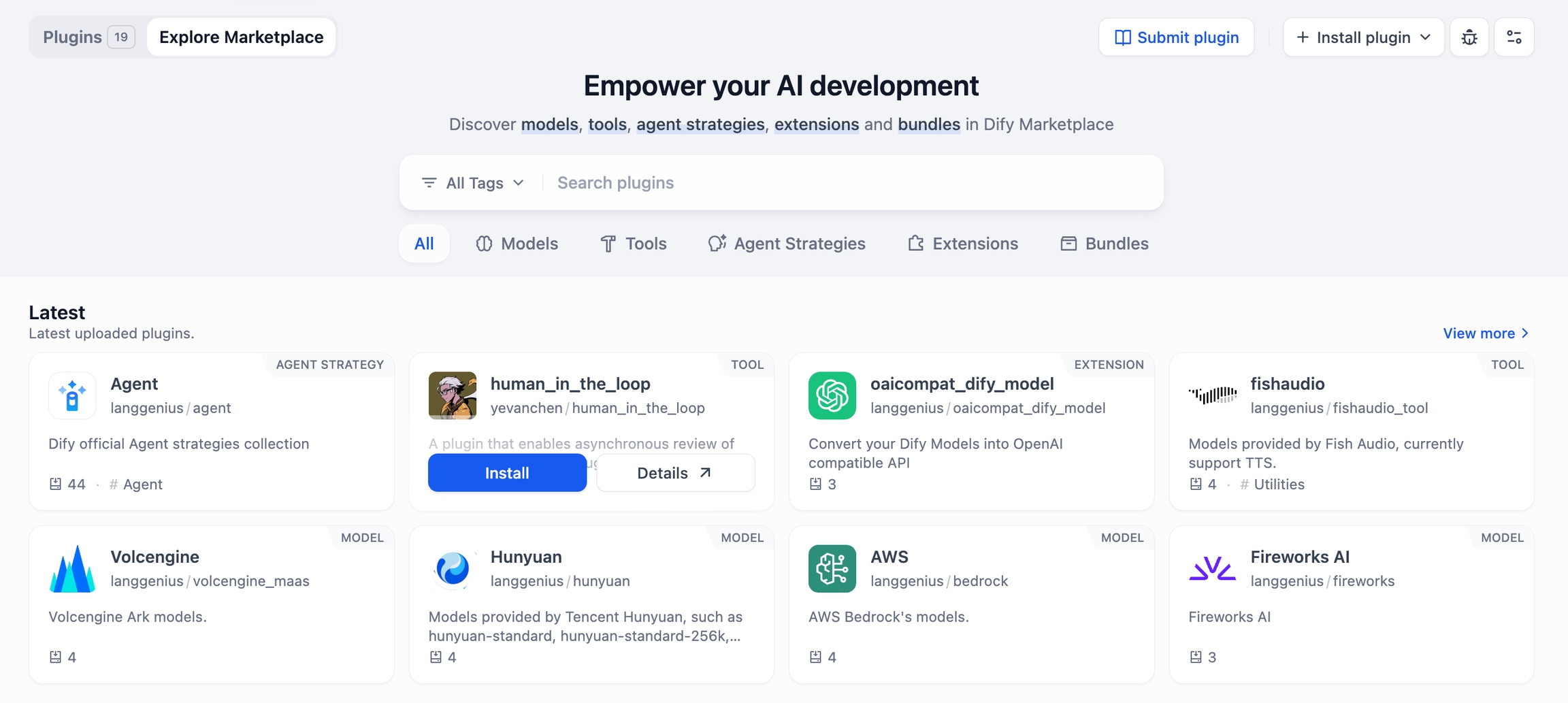Select the Models category tab

coord(517,244)
